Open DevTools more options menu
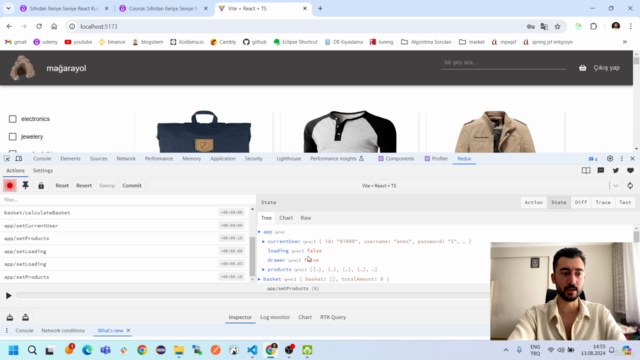The width and height of the screenshot is (640, 360). coord(622,159)
